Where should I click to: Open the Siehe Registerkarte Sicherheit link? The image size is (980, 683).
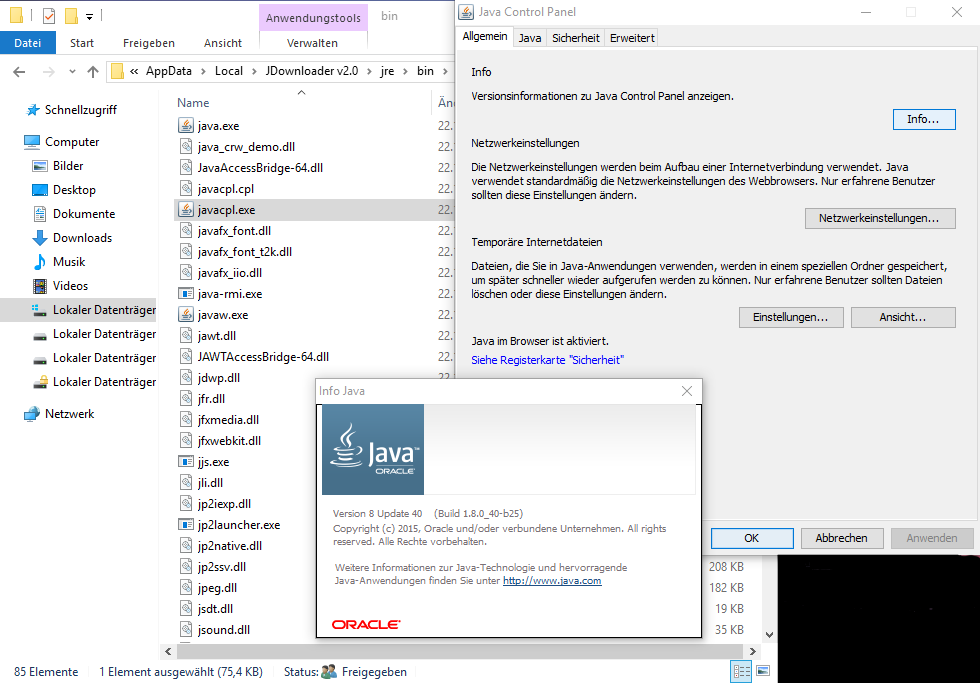click(x=548, y=360)
